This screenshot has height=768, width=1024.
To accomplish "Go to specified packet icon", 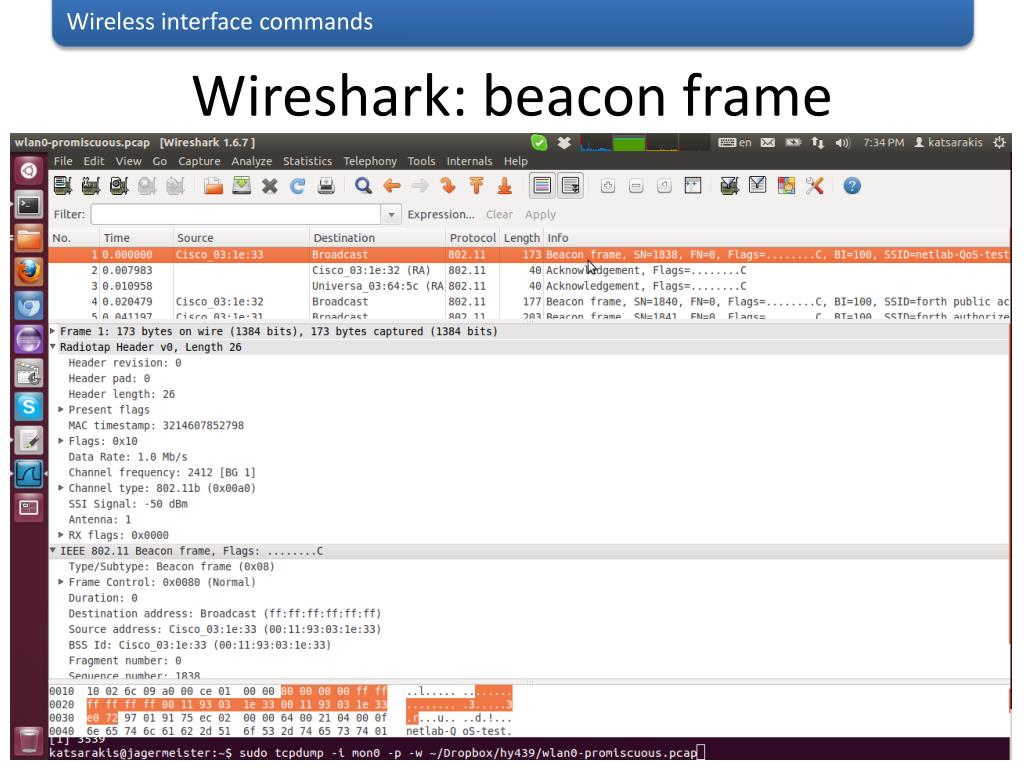I will 448,186.
